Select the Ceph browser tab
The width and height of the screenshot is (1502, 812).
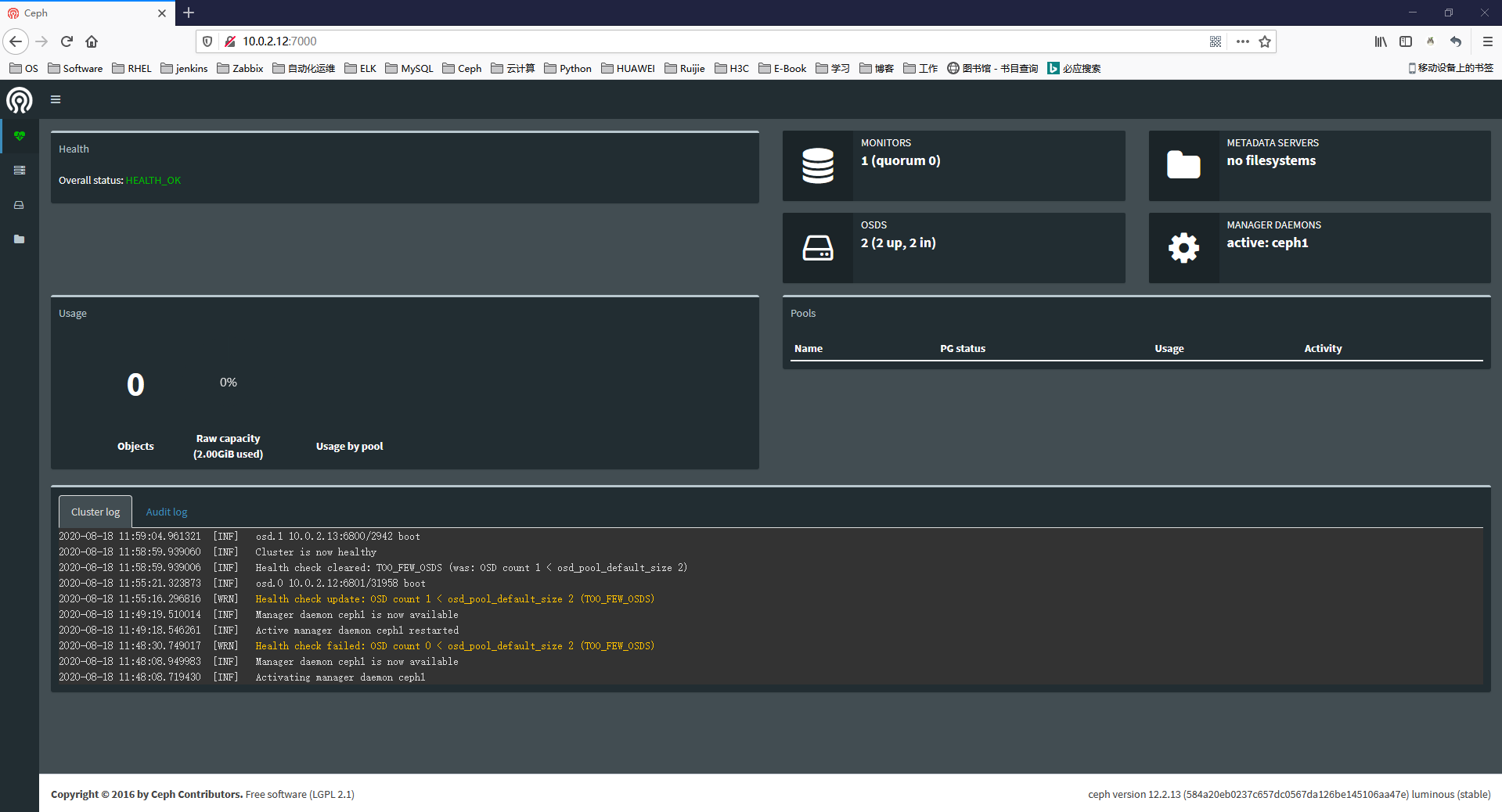(86, 13)
